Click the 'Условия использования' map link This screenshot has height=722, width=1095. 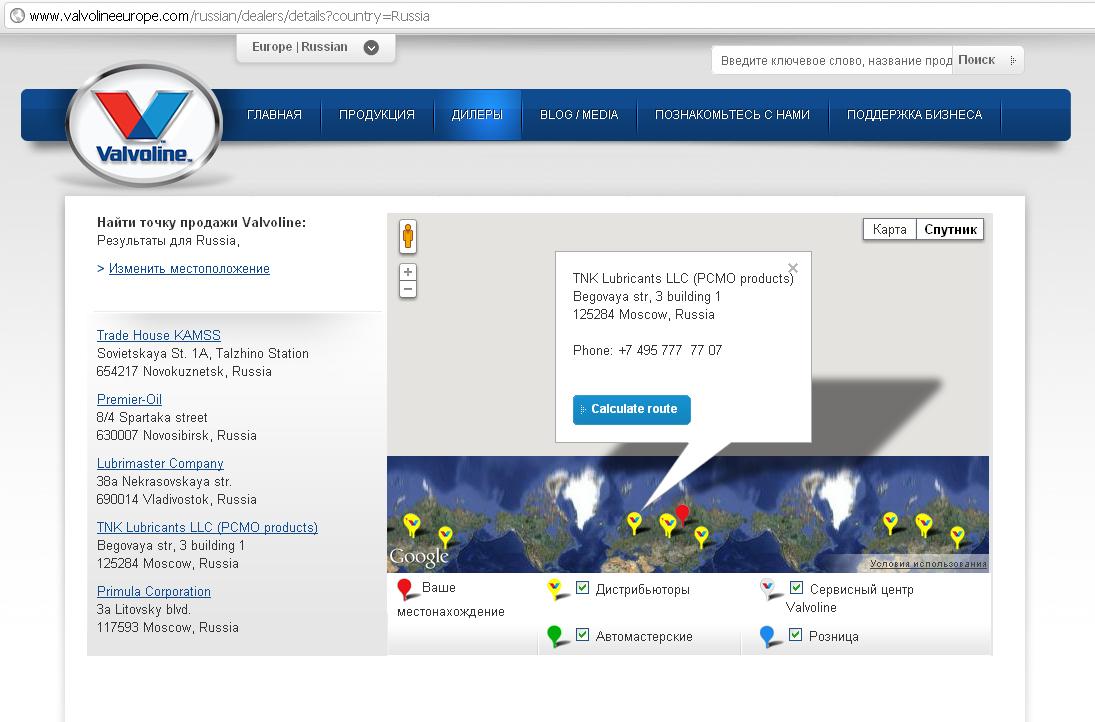tap(928, 563)
